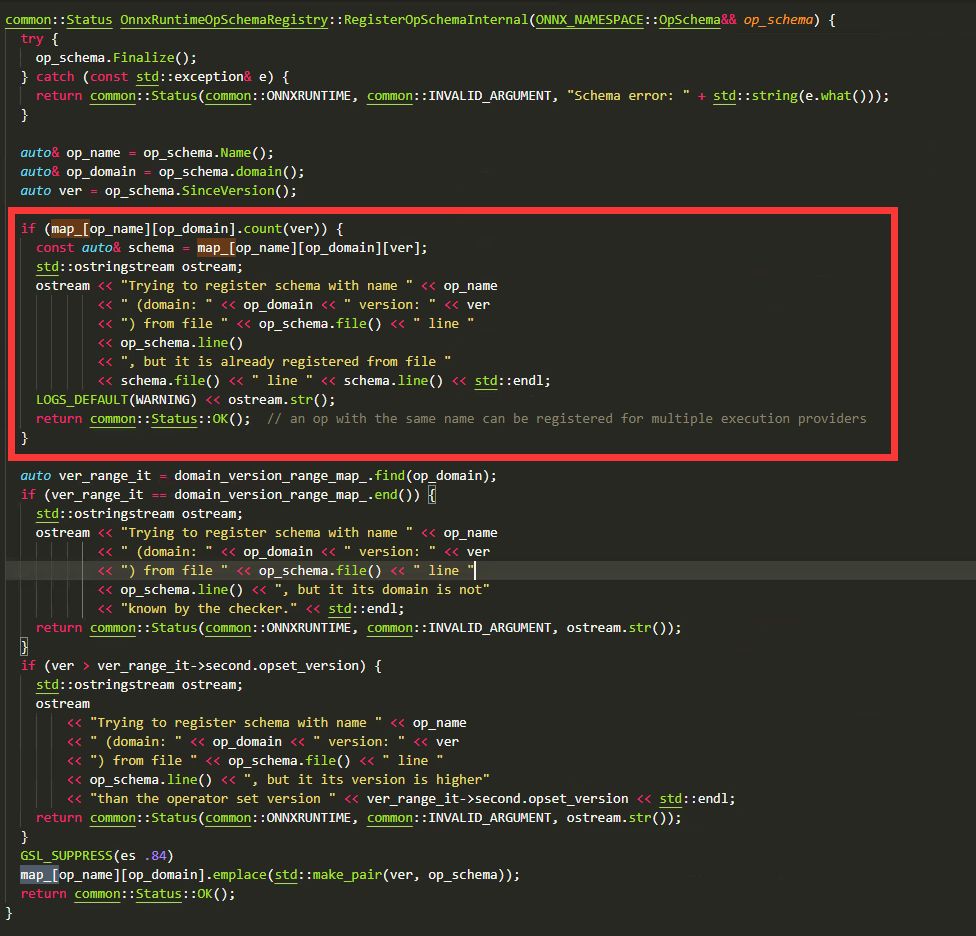Click the underlined OpSchema type in the signature
Image resolution: width=976 pixels, height=936 pixels.
[690, 19]
